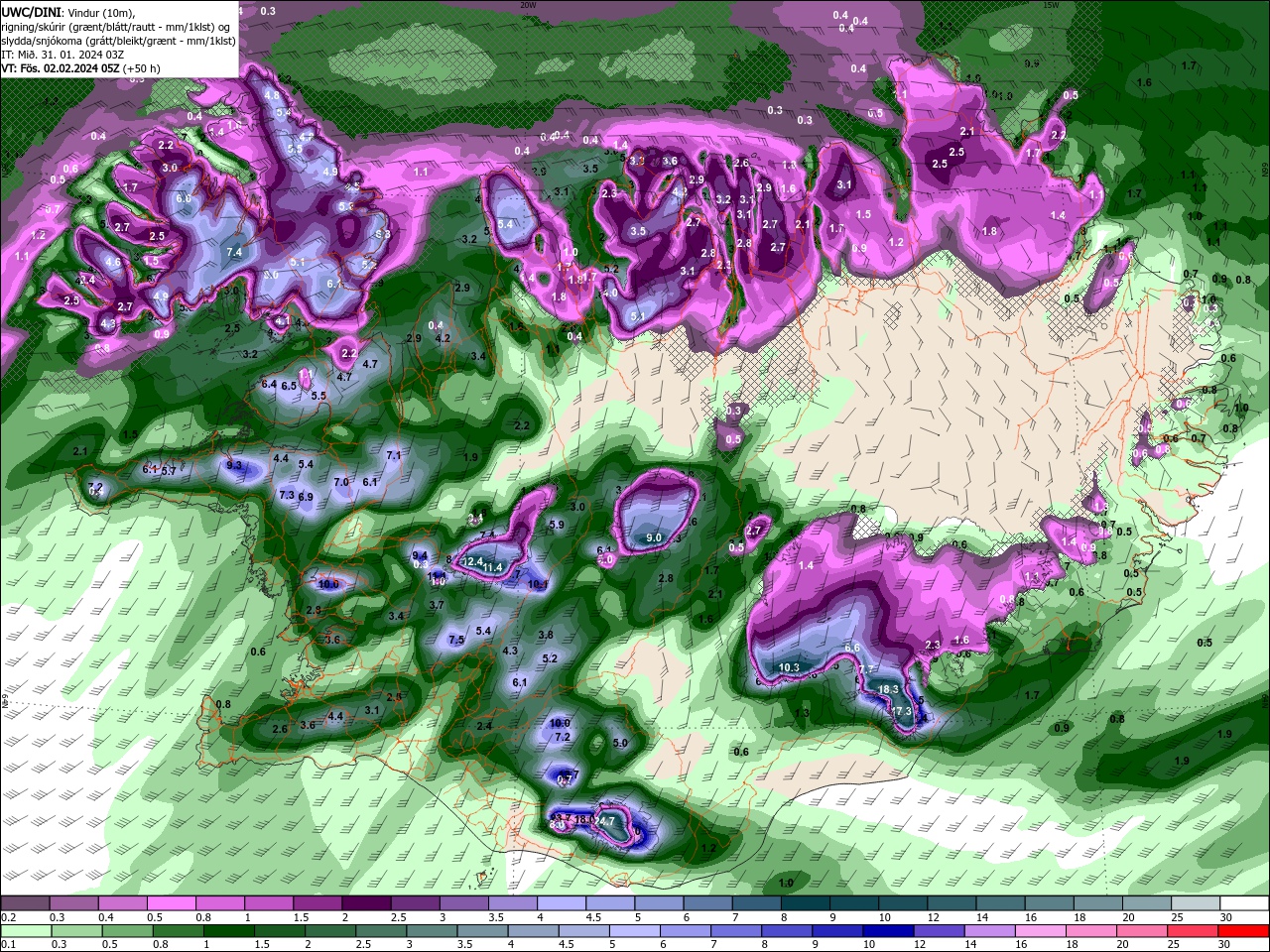Viewport: 1270px width, 952px height.
Task: Click the 7.4 value in the Westfjords
Action: [x=234, y=252]
